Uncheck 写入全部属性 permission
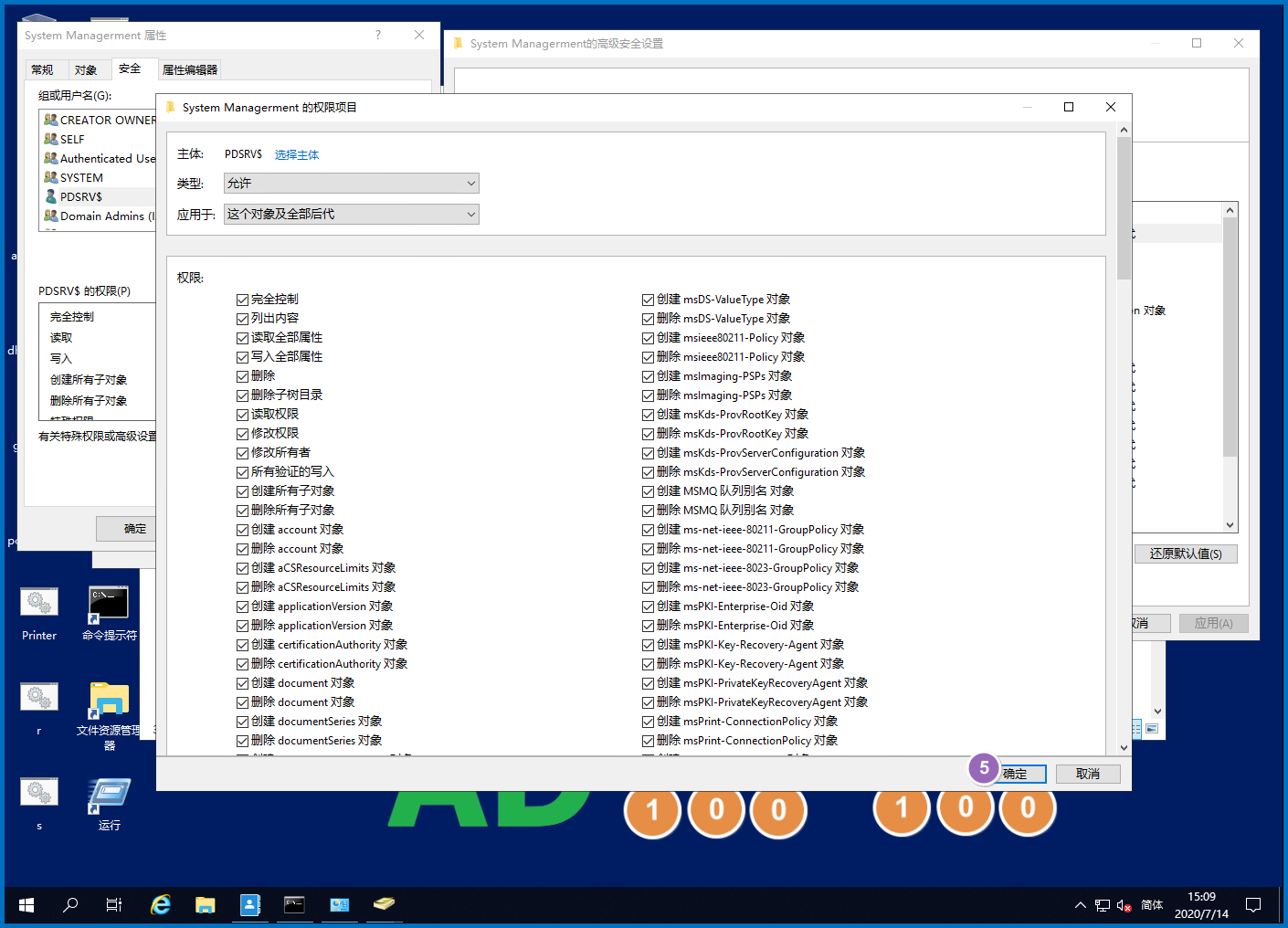The image size is (1288, 928). [242, 357]
